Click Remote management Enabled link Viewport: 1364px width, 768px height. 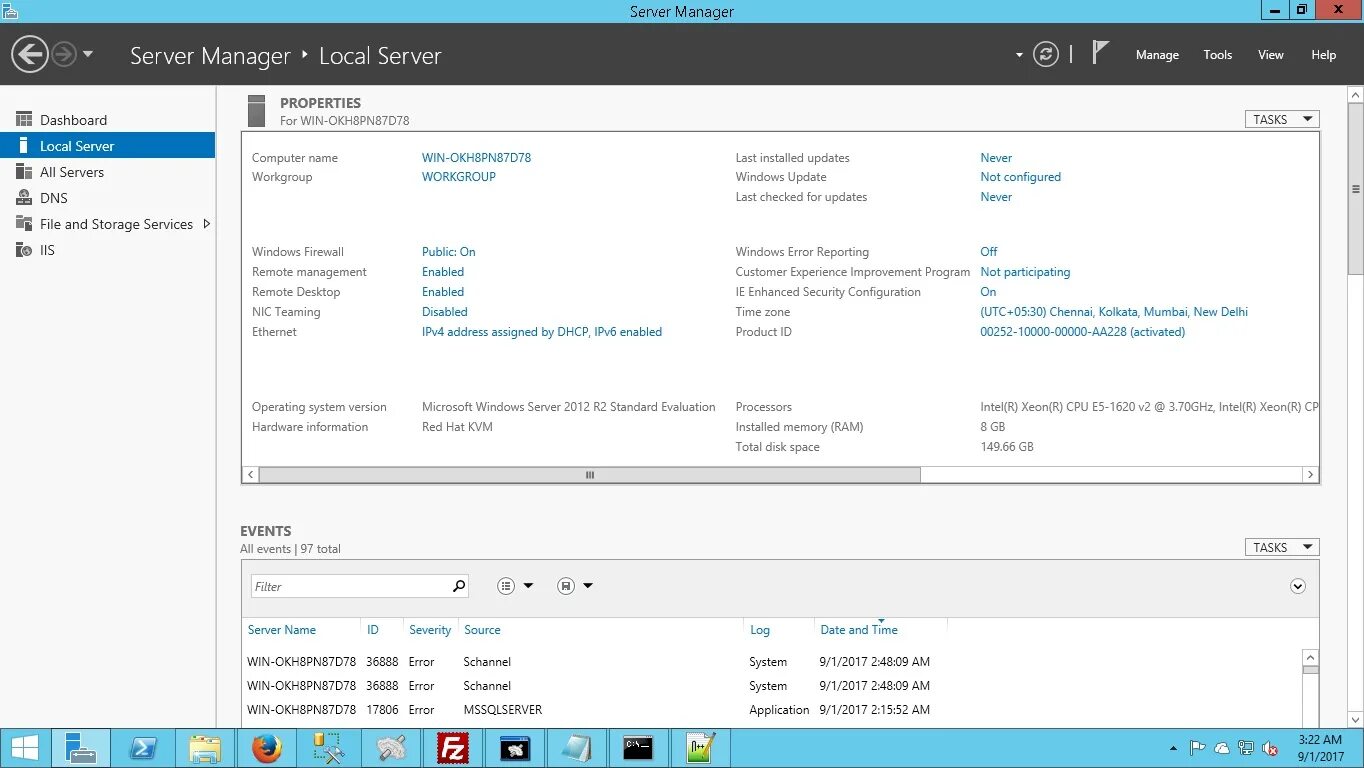coord(443,272)
